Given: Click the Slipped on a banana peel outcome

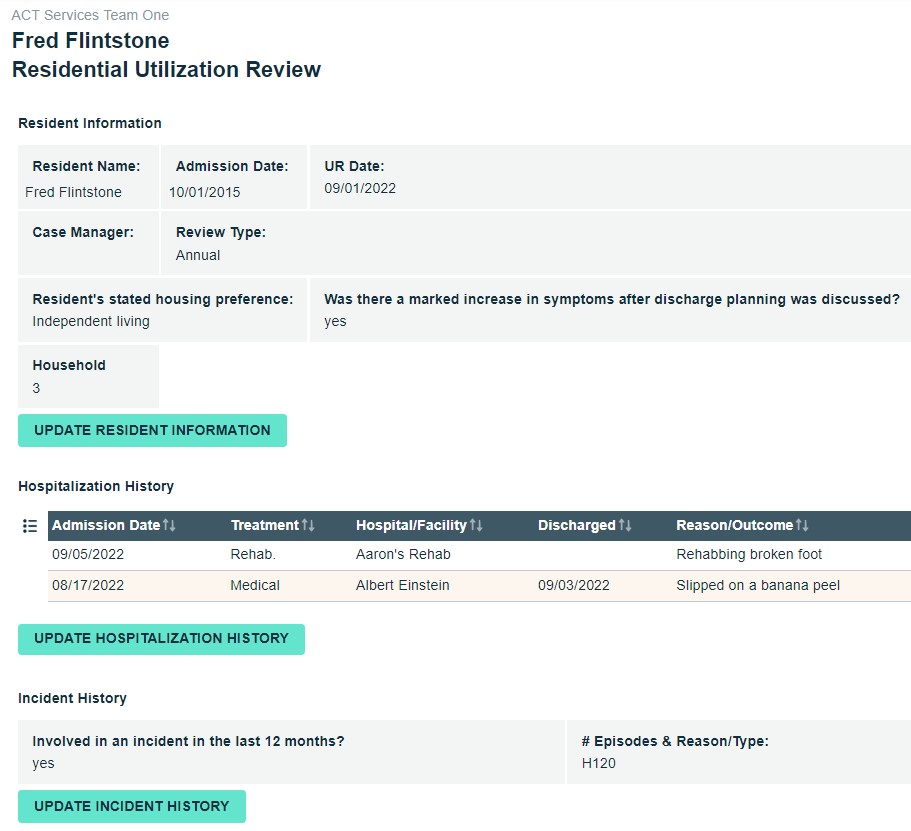Looking at the screenshot, I should 755,585.
